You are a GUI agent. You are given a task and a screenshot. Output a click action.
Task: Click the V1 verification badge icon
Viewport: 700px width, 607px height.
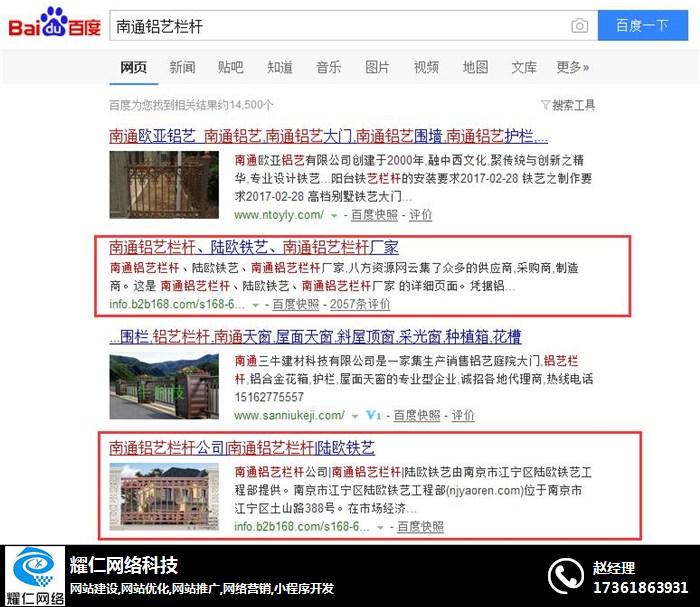point(373,416)
